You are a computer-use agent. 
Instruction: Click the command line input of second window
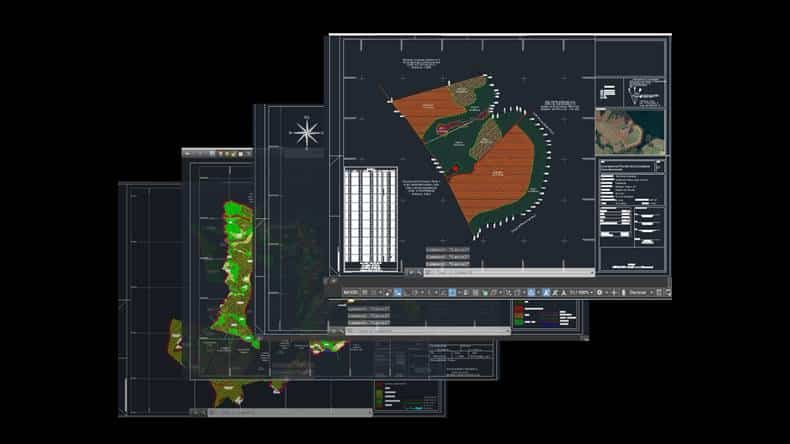pos(428,331)
